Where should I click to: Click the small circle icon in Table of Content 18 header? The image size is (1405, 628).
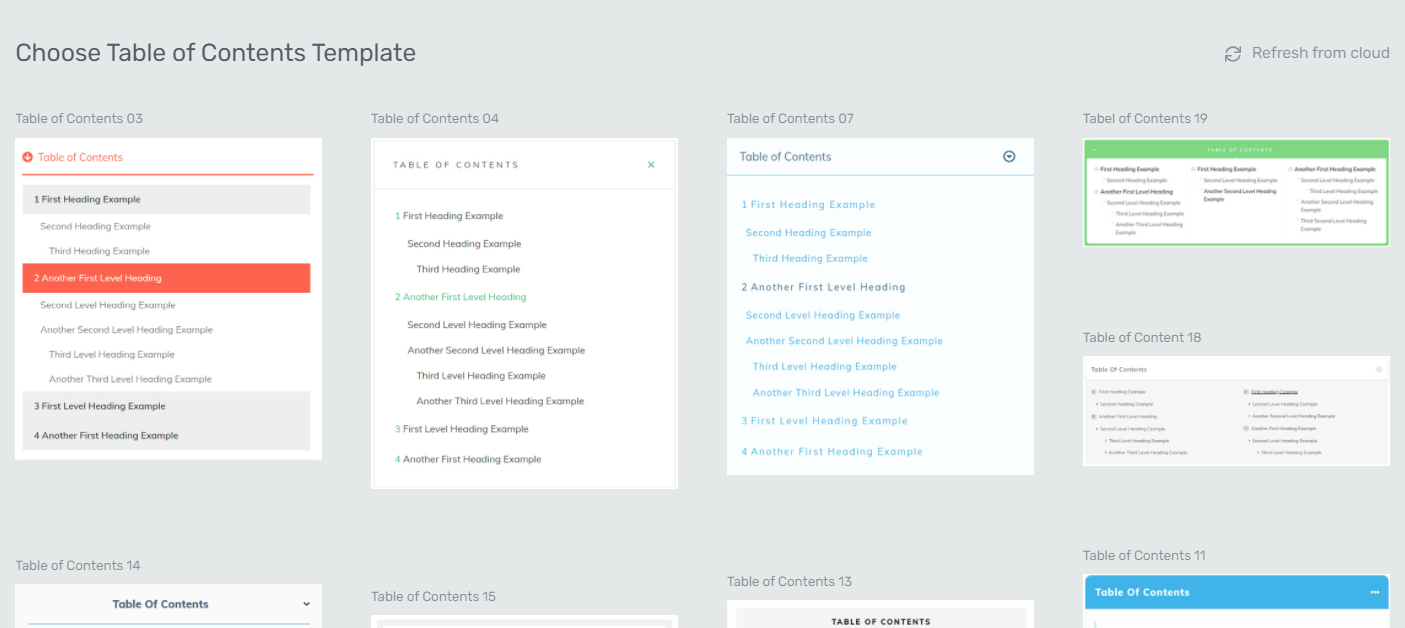1379,370
